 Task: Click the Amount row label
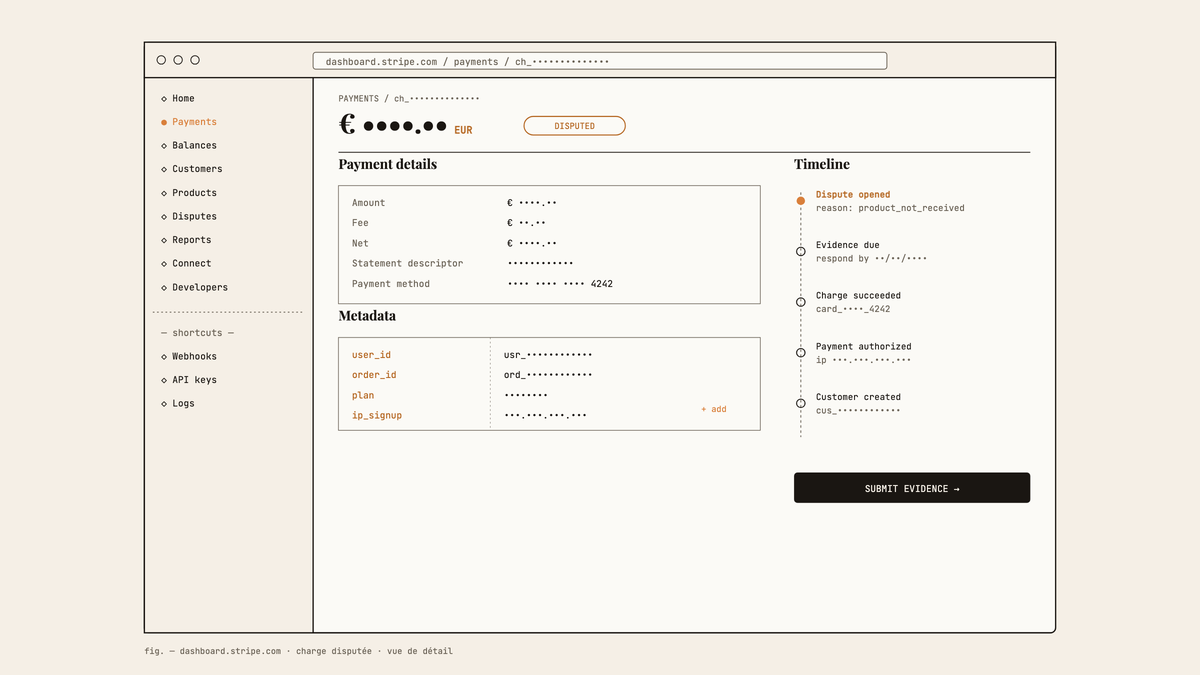click(368, 203)
